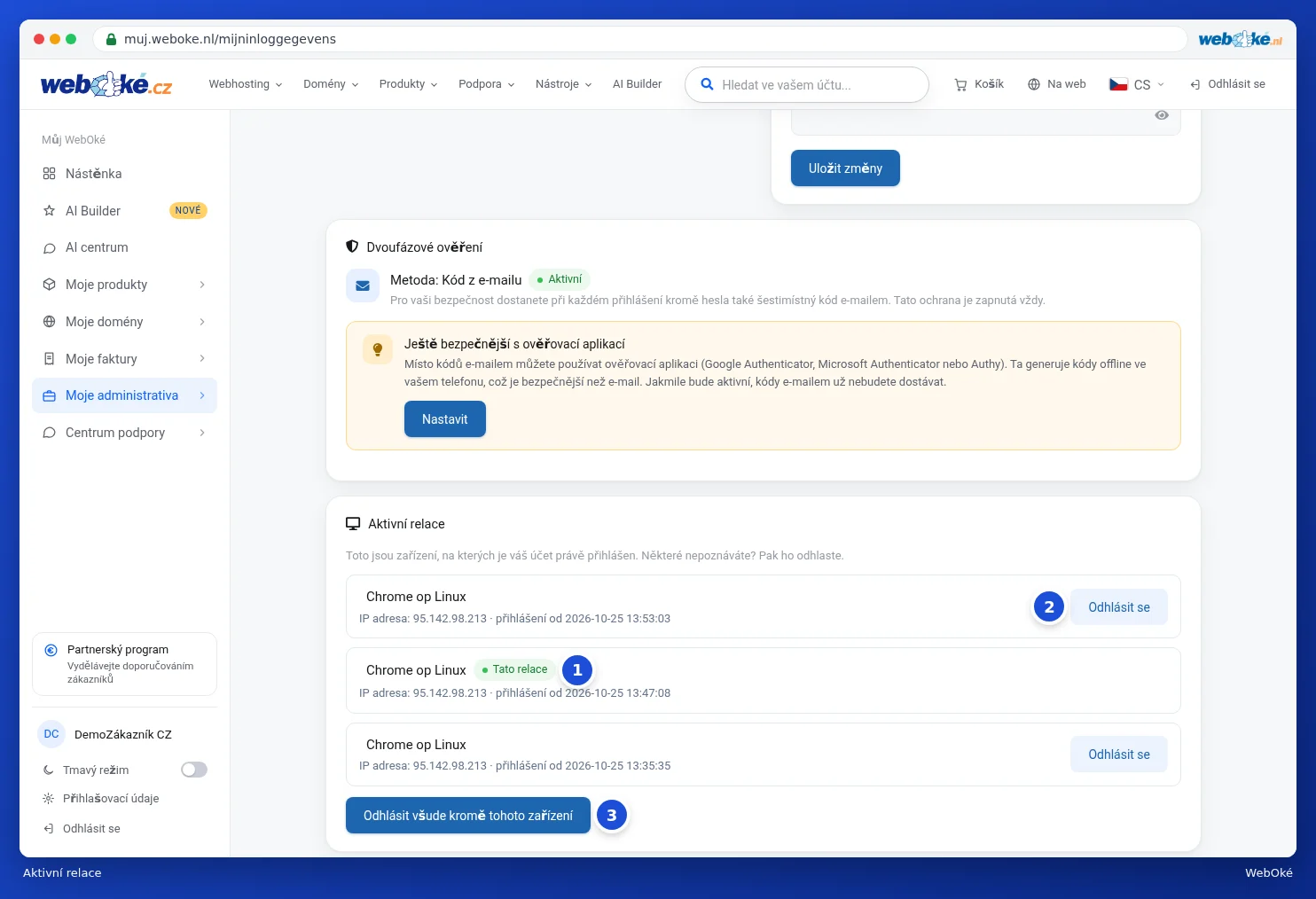Click Odhlásit se in the top bar
Screen dimensions: 1316x899
[1227, 84]
